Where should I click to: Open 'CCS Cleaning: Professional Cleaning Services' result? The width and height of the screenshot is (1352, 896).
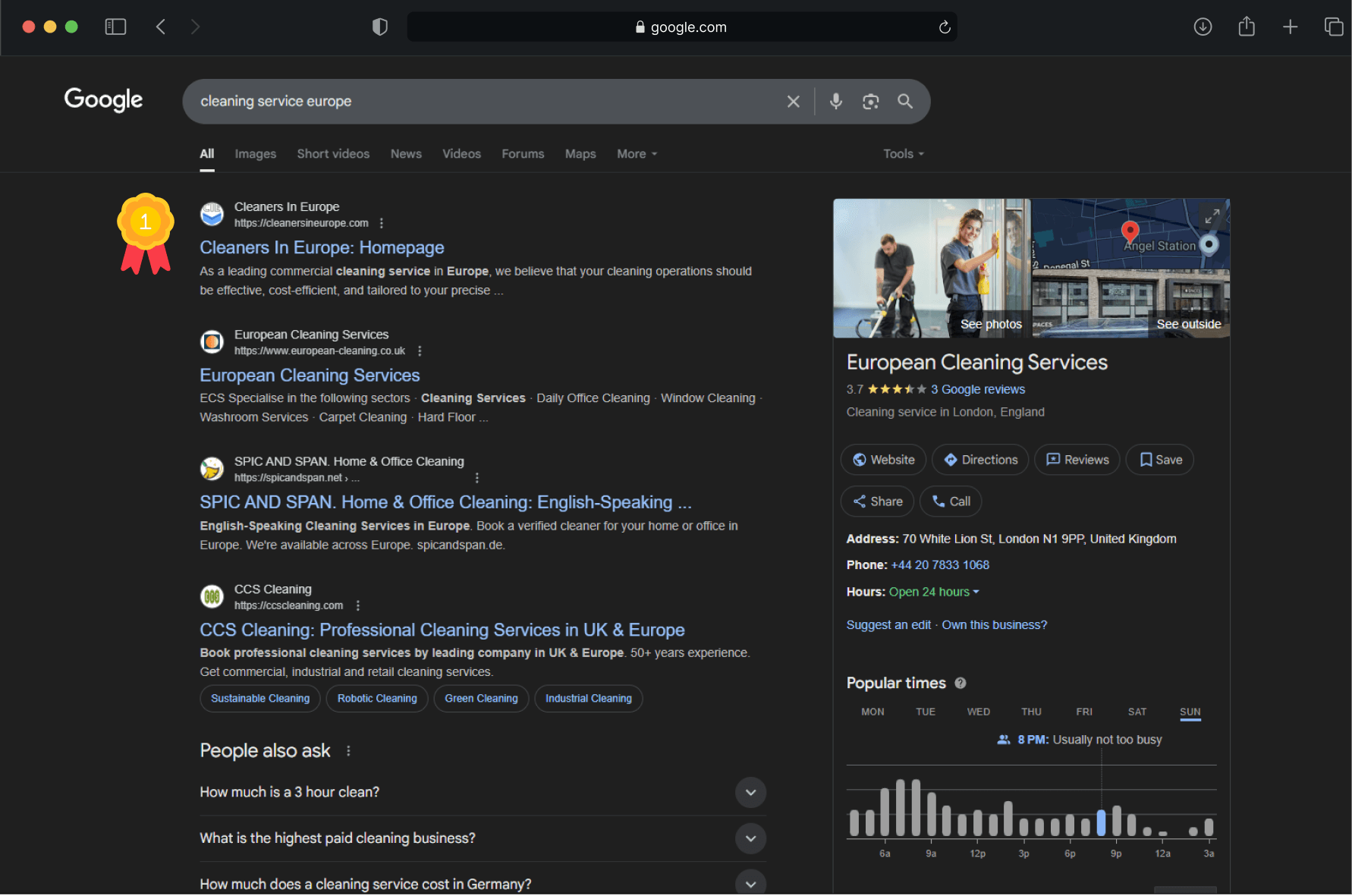(x=442, y=630)
